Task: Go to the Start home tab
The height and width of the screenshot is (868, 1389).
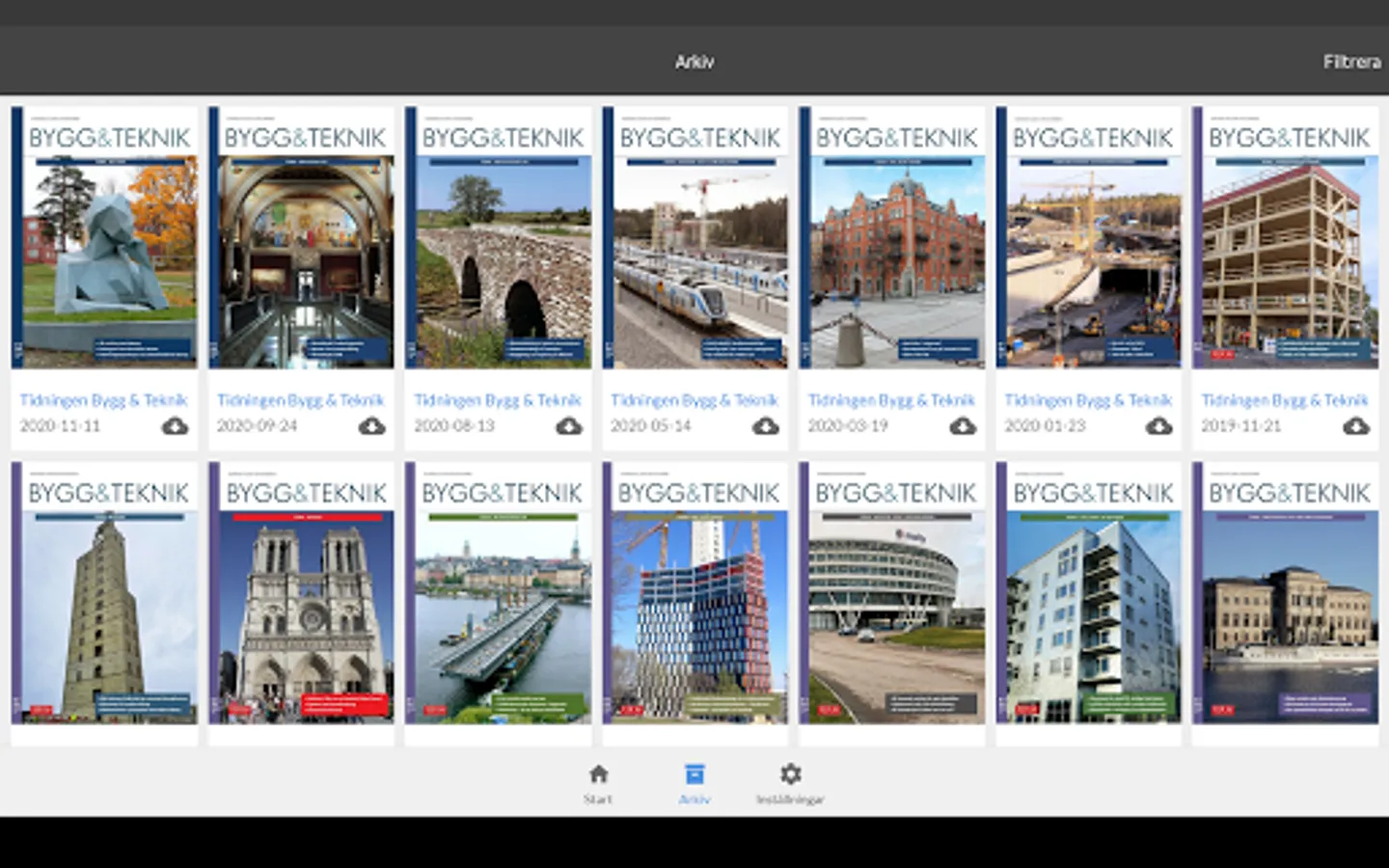Action: (598, 784)
